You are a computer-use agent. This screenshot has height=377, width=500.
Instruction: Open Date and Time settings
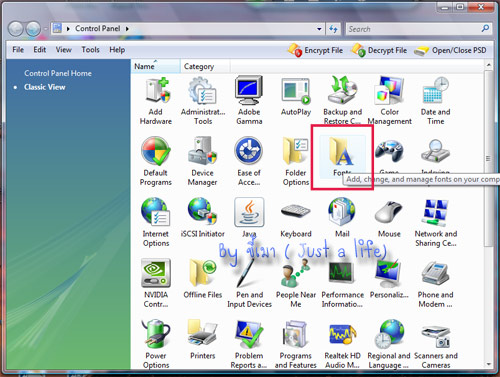(x=435, y=101)
